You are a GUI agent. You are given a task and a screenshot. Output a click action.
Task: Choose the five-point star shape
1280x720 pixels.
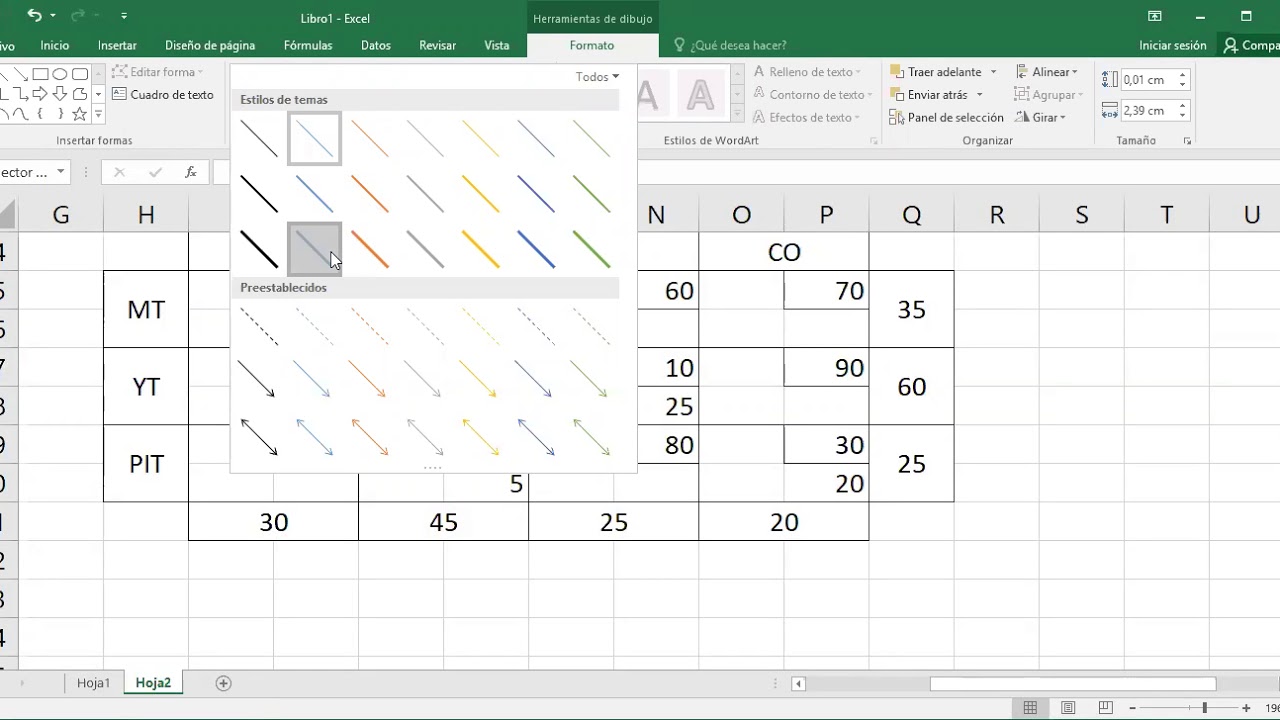click(79, 114)
